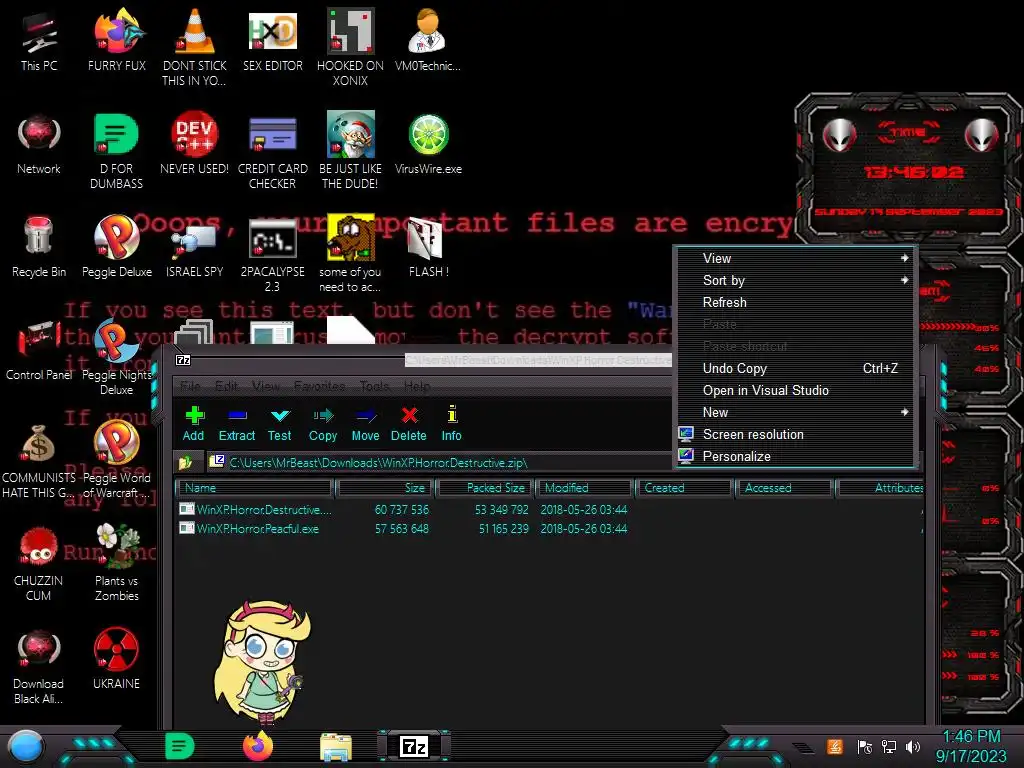Screen dimensions: 1024x768
Task: Click the 7-Zip address path field
Action: [439, 463]
